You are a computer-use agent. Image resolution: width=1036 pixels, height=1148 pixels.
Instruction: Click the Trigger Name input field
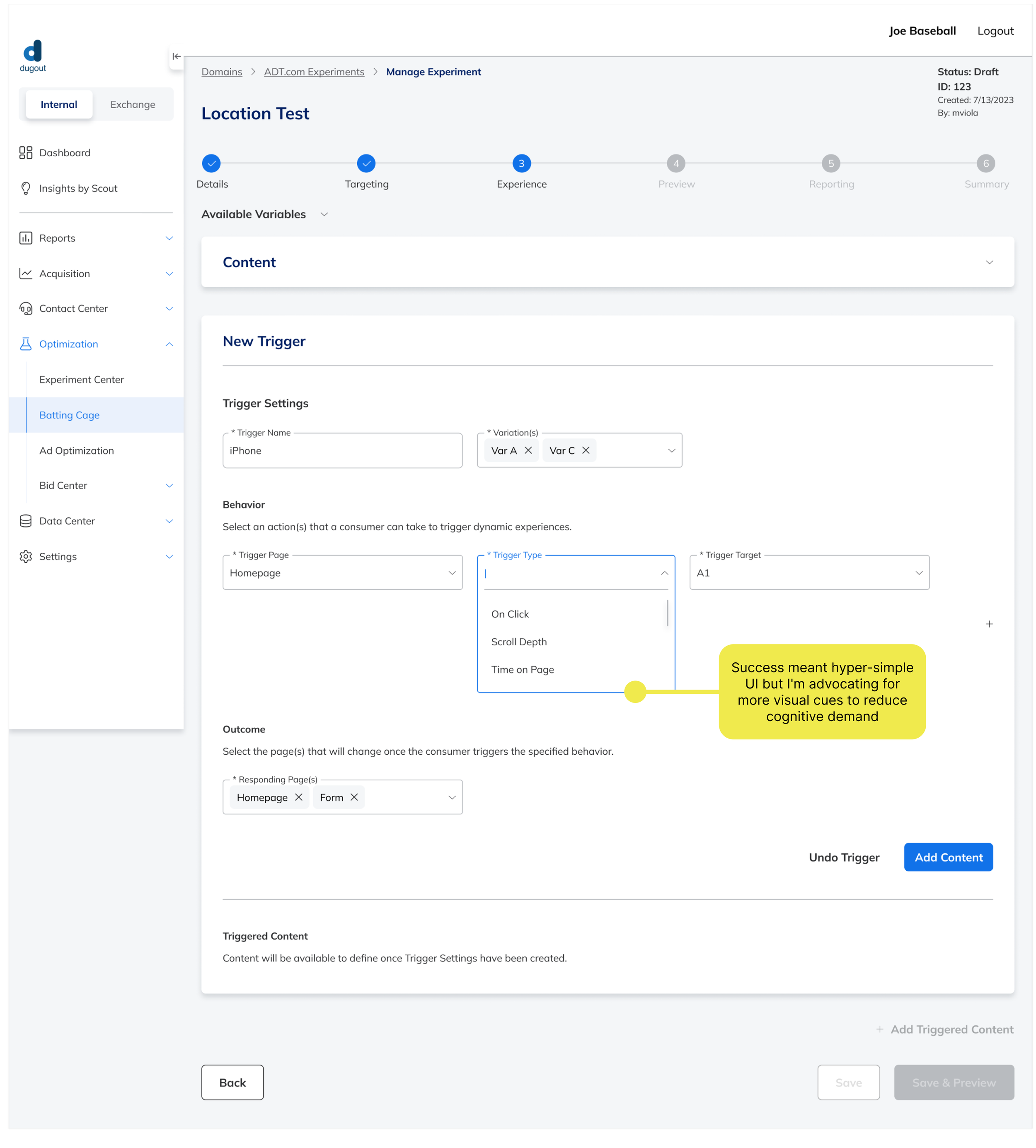[342, 451]
